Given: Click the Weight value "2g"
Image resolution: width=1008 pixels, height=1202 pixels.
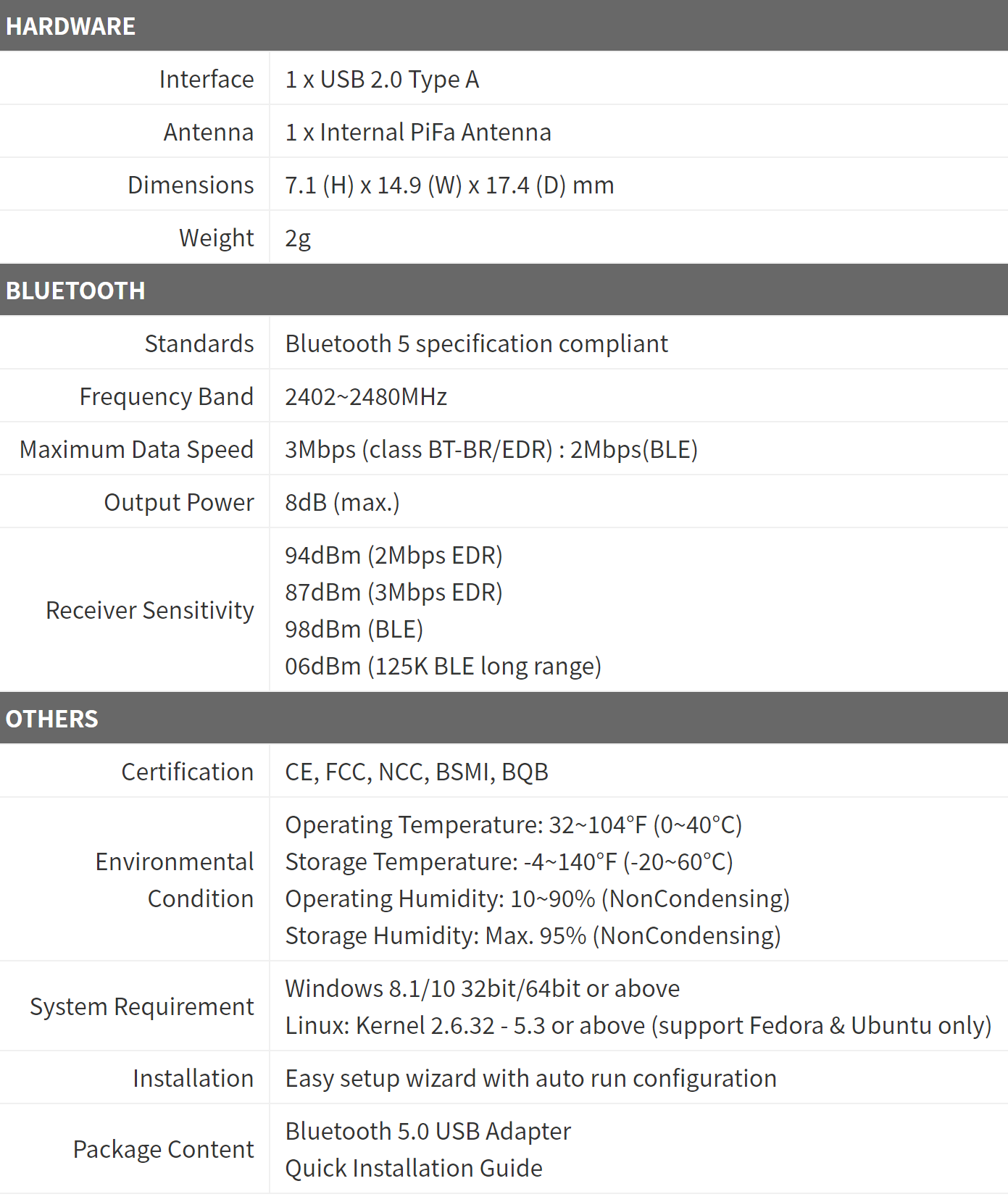Looking at the screenshot, I should tap(298, 238).
